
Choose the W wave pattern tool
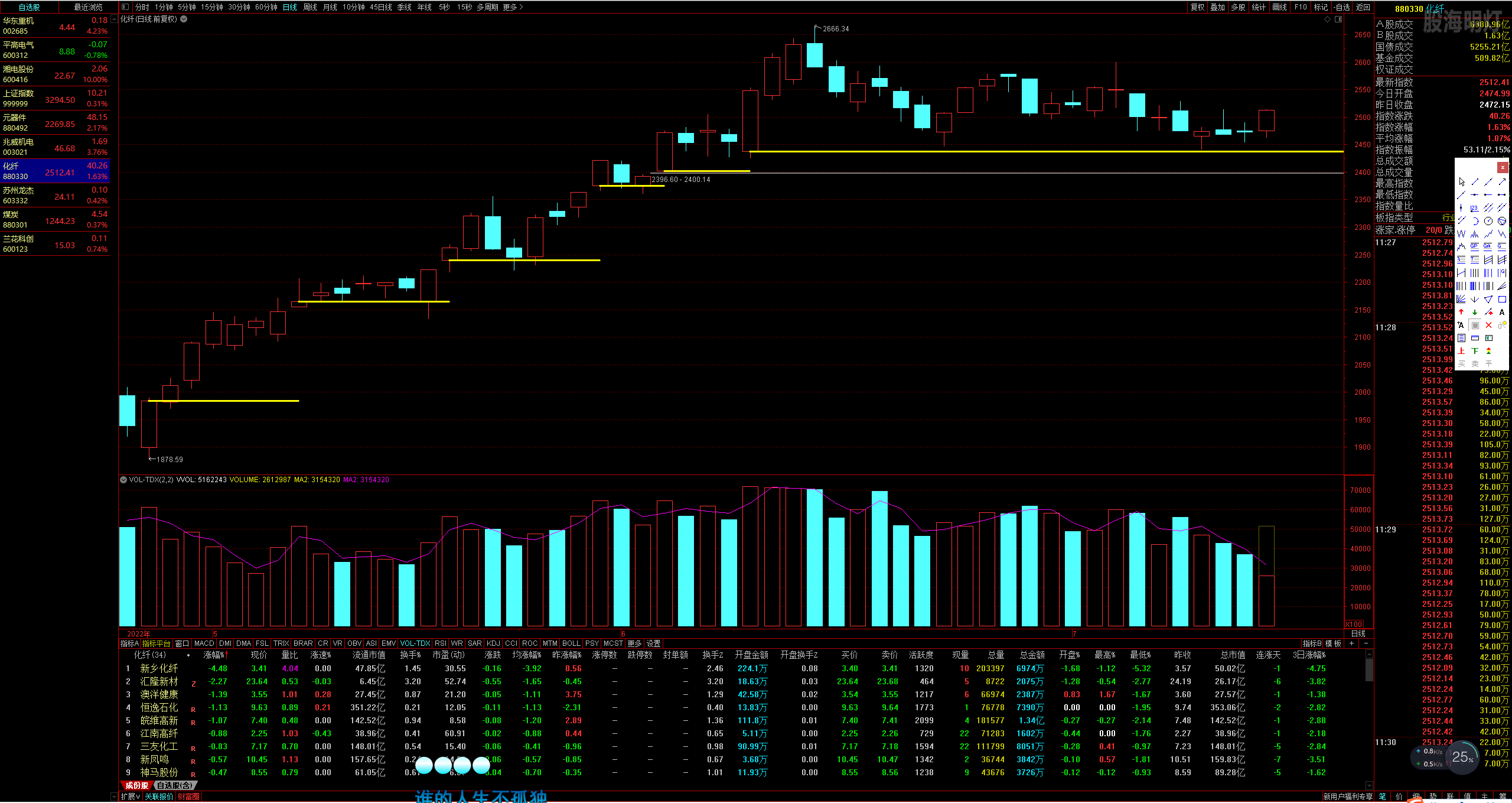click(1461, 233)
